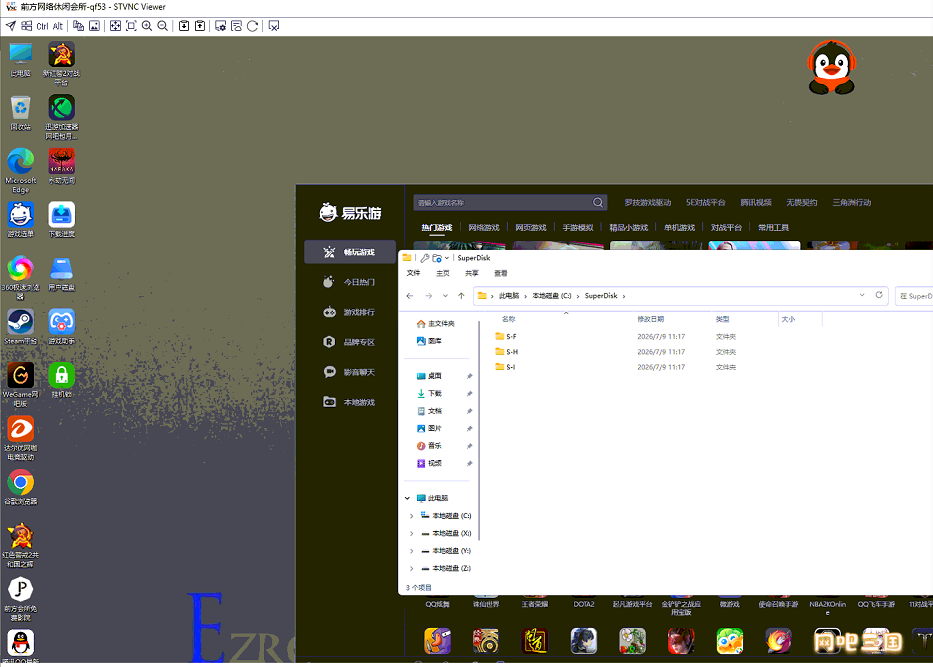Image resolution: width=933 pixels, height=667 pixels.
Task: Select the 360极速浏览器 desktop icon
Action: (x=20, y=277)
